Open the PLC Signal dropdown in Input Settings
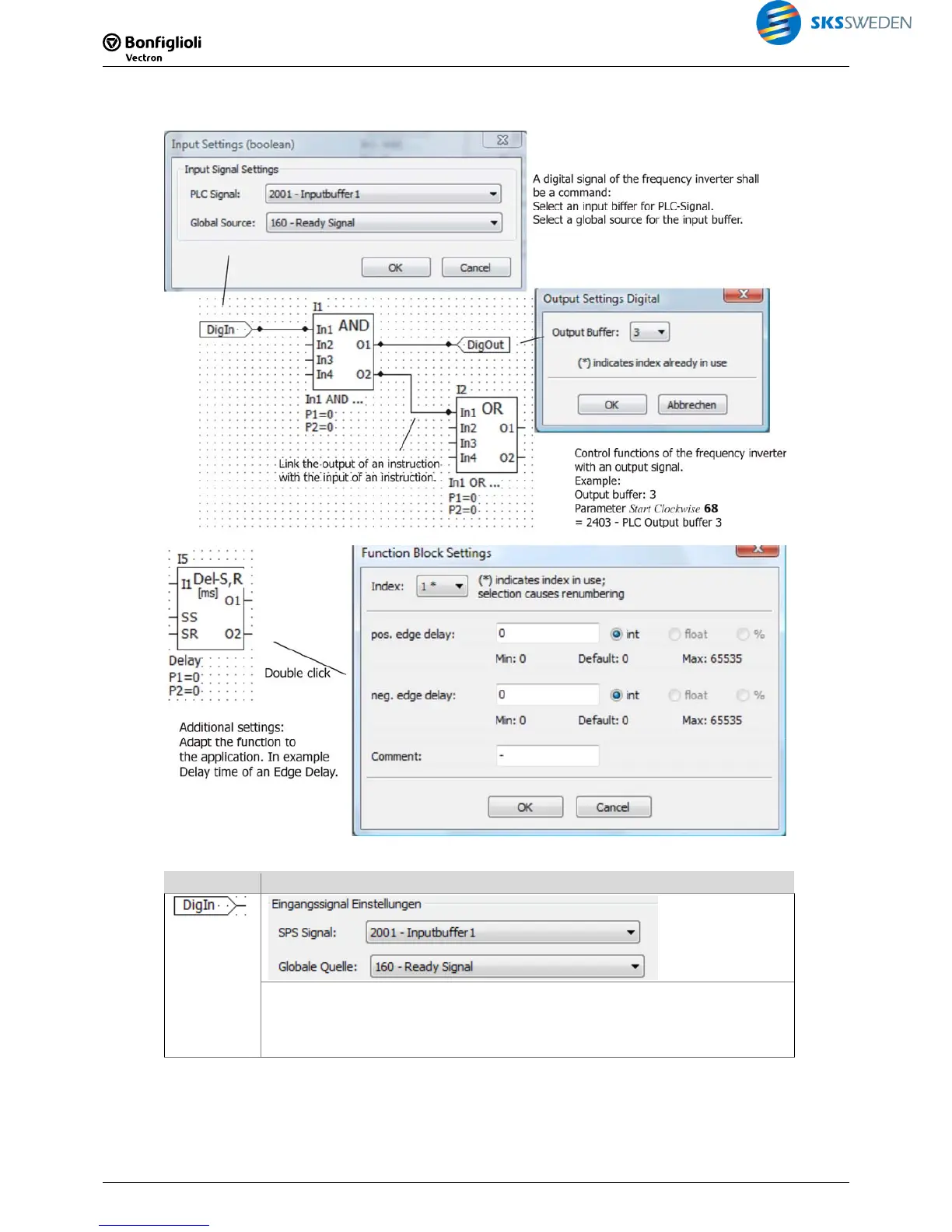 click(x=383, y=194)
